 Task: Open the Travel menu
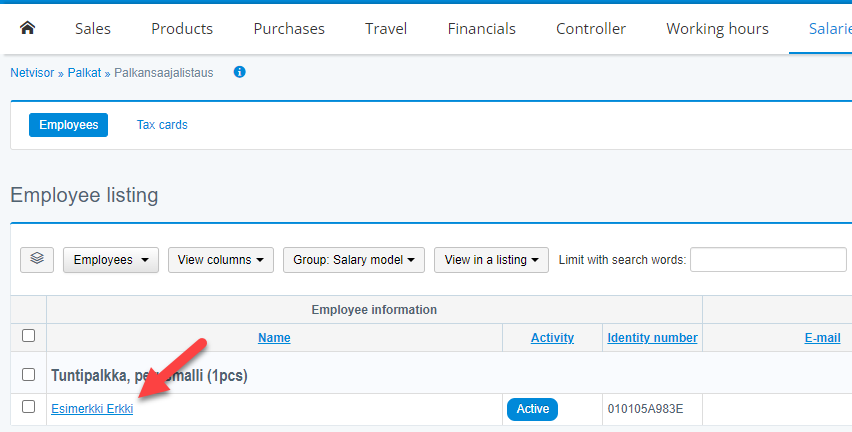[x=386, y=28]
